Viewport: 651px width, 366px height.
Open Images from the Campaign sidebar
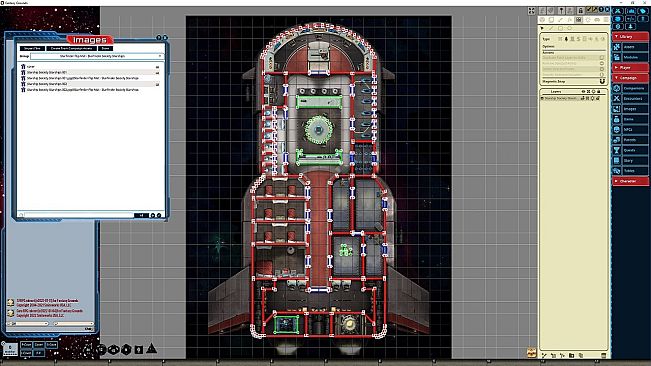tap(630, 109)
